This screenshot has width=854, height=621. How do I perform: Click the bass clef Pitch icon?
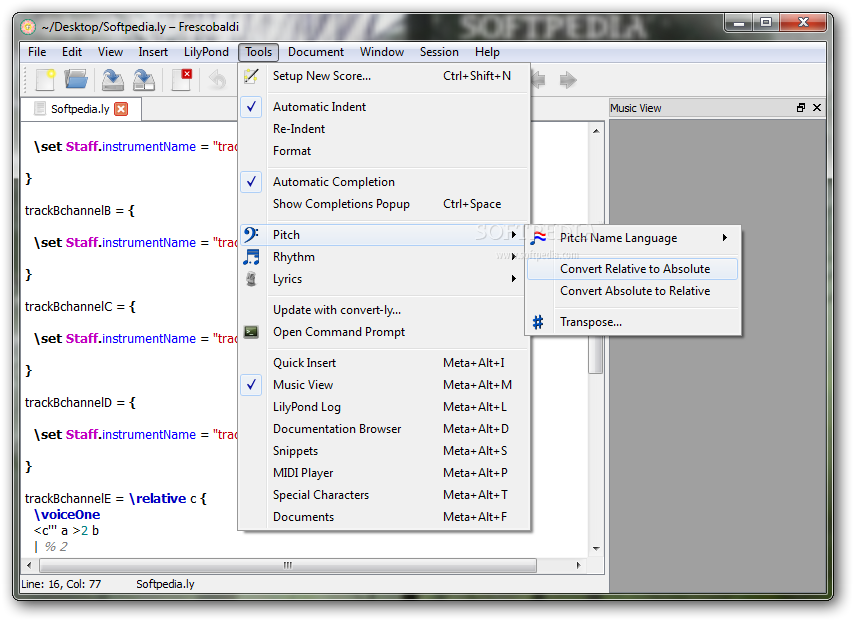point(251,235)
